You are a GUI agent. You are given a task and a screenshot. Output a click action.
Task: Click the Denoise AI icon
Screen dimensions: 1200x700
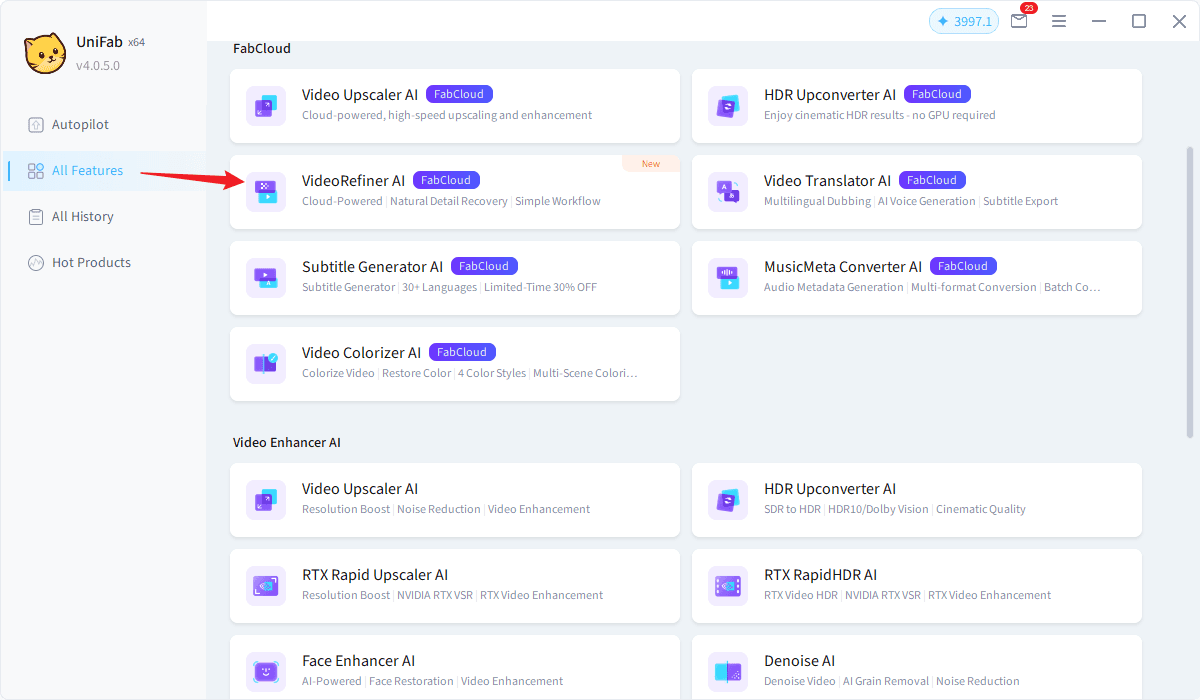(x=728, y=671)
